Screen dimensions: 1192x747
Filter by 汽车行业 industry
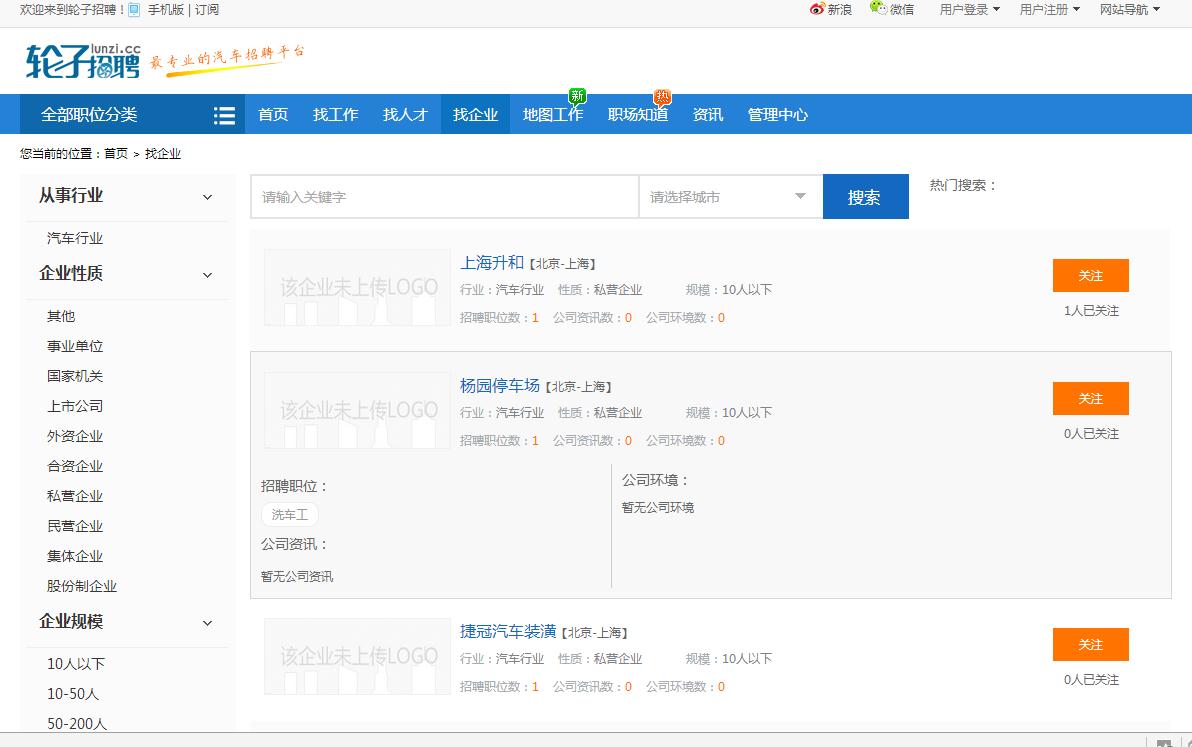[x=74, y=239]
